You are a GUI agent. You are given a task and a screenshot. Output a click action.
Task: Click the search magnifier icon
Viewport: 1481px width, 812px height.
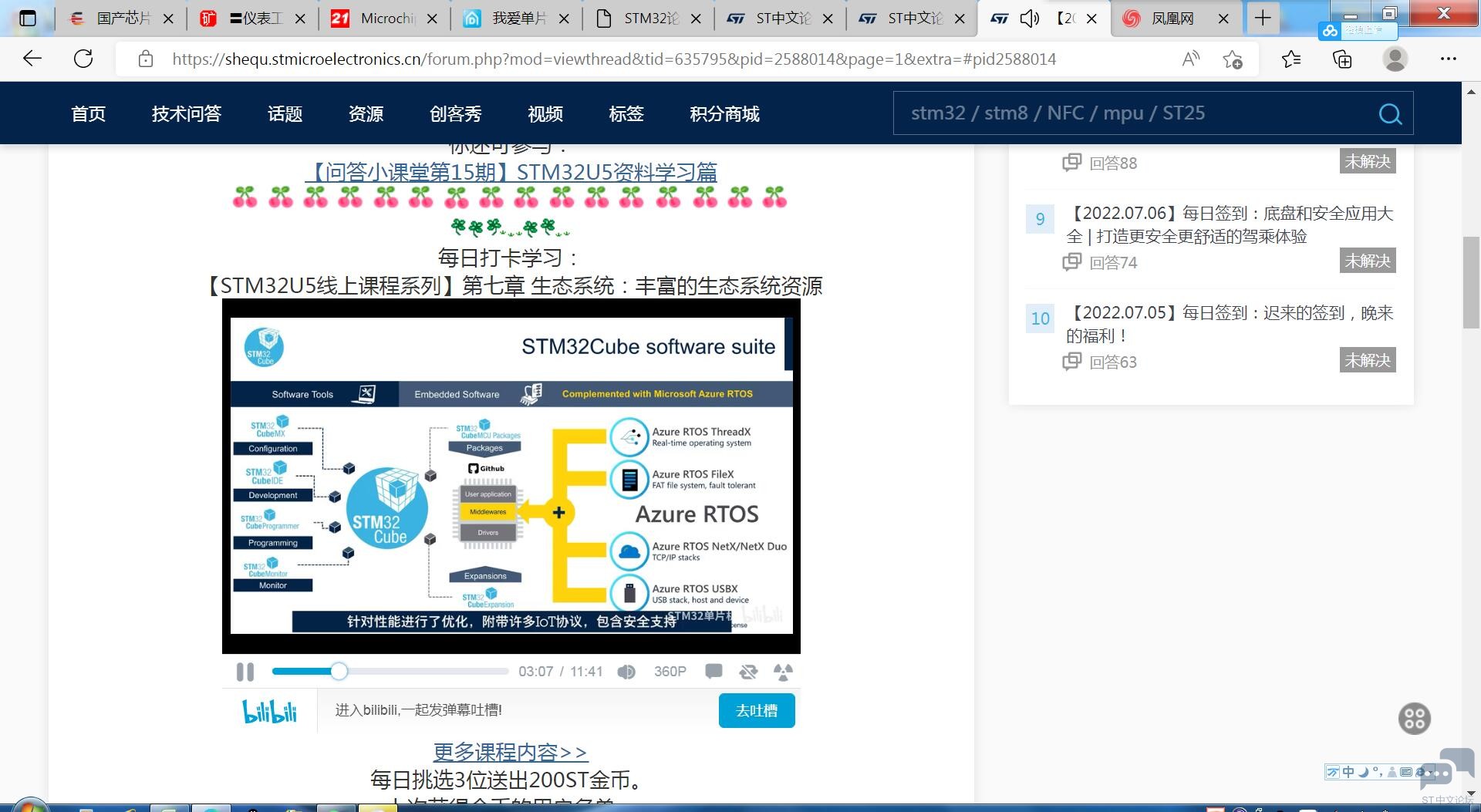click(1390, 114)
